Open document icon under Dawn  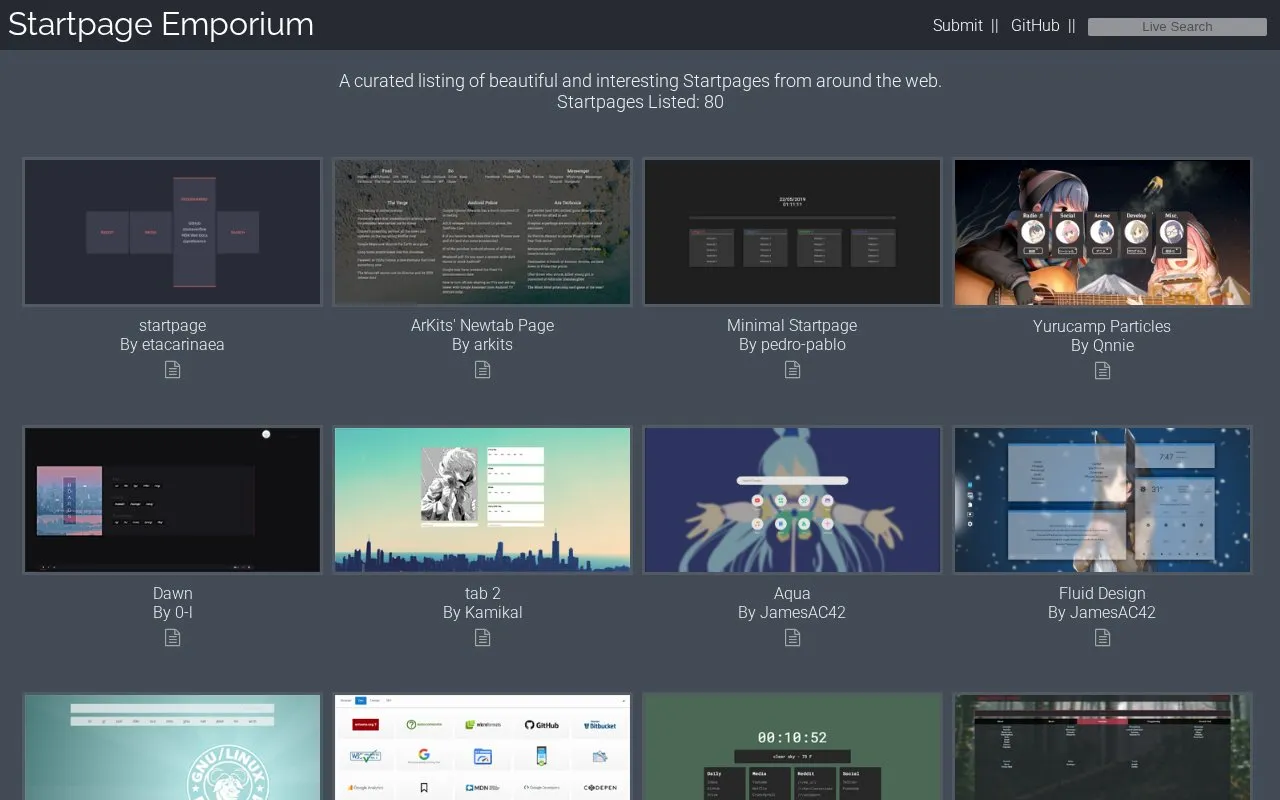(173, 638)
